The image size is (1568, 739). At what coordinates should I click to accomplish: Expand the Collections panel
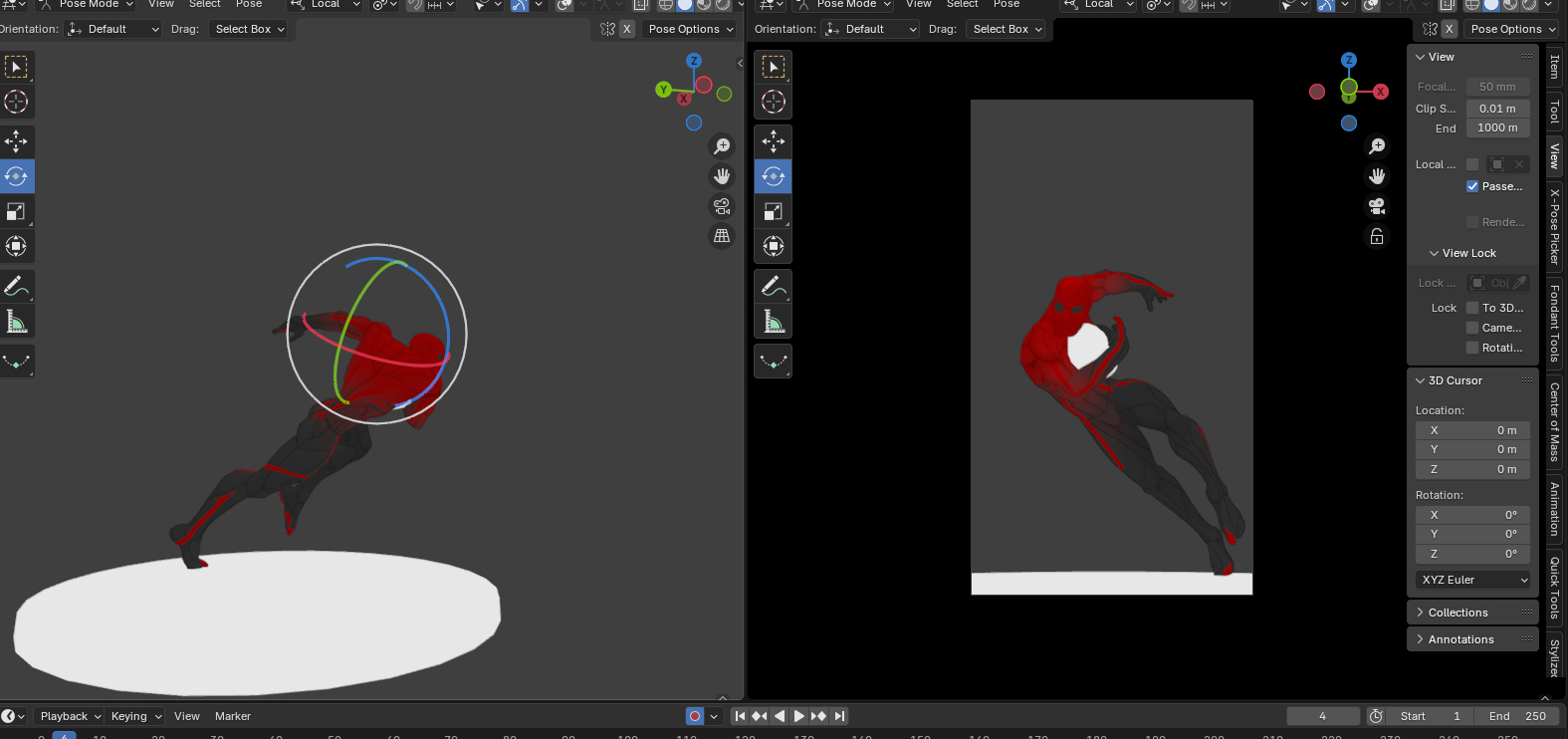coord(1457,613)
